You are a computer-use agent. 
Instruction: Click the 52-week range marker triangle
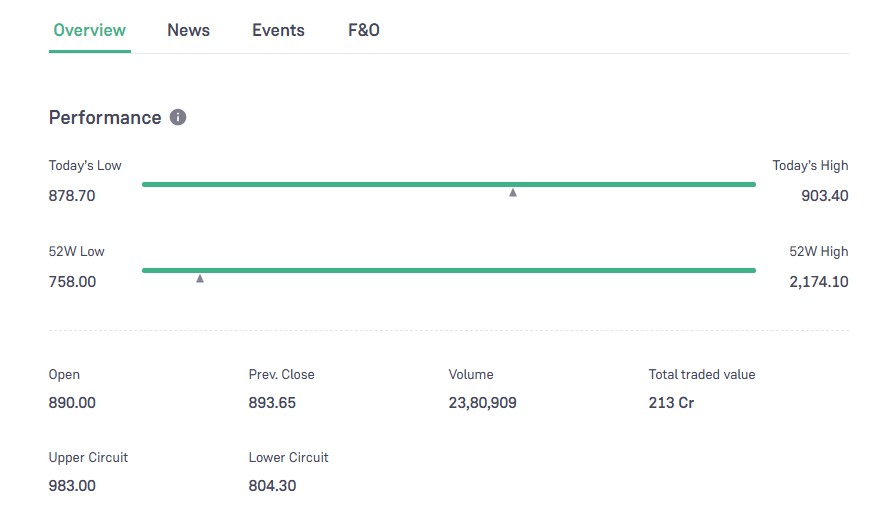point(200,278)
